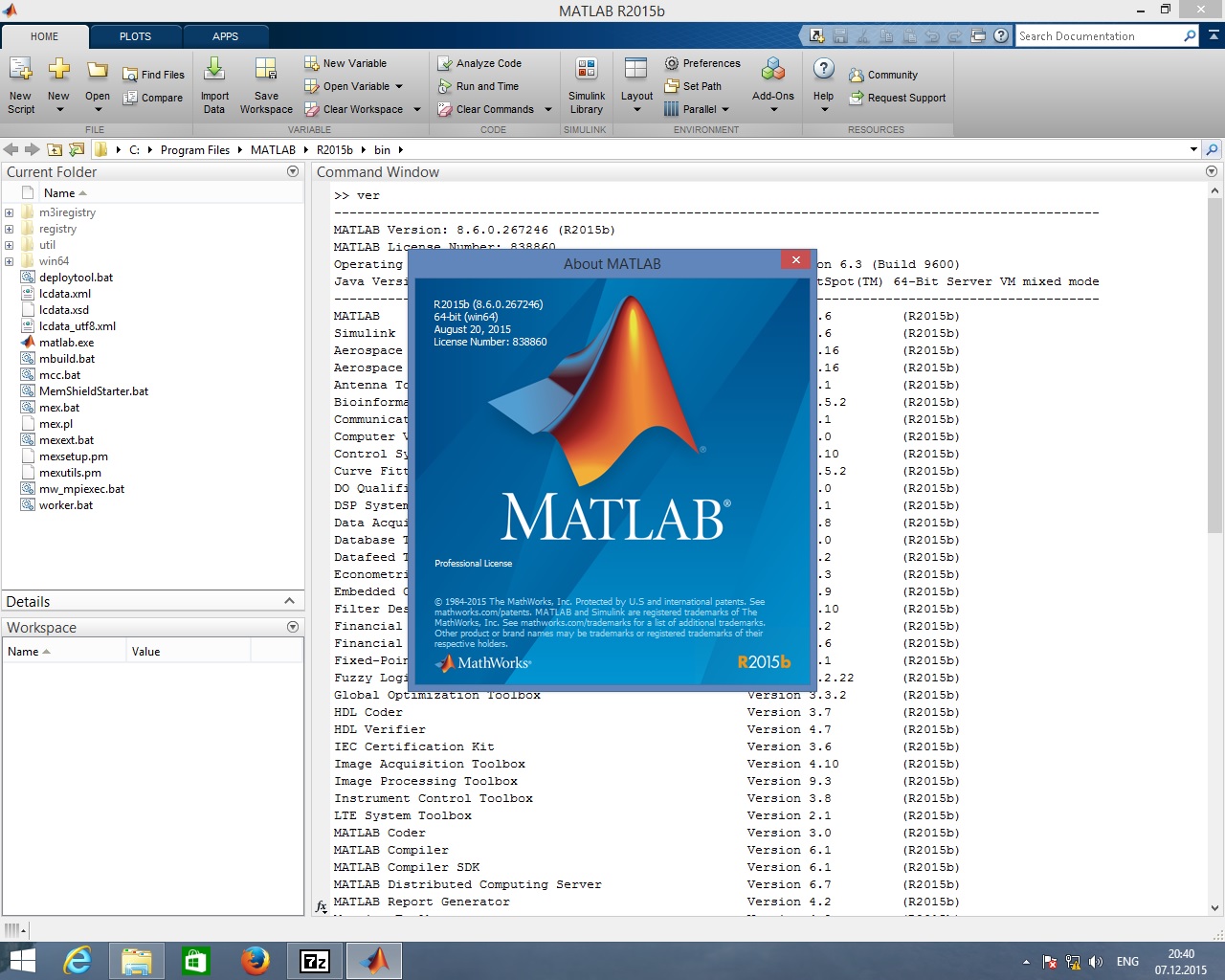Expand the Details panel

289,601
